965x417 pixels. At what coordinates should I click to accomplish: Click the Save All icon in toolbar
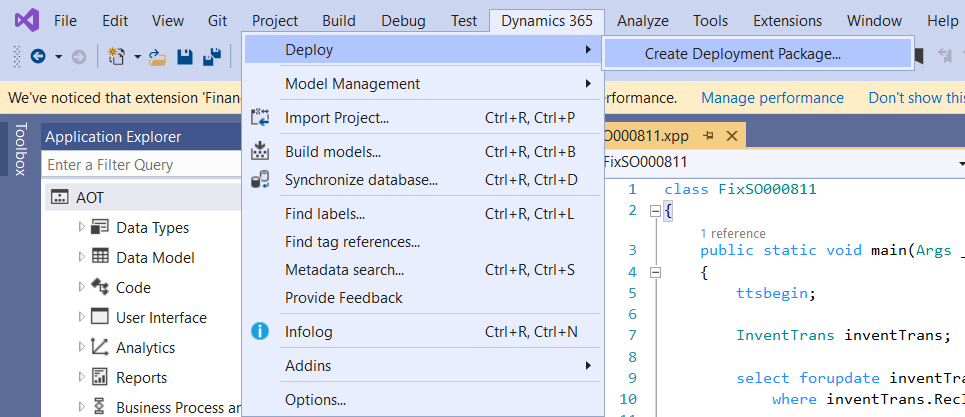pyautogui.click(x=212, y=57)
